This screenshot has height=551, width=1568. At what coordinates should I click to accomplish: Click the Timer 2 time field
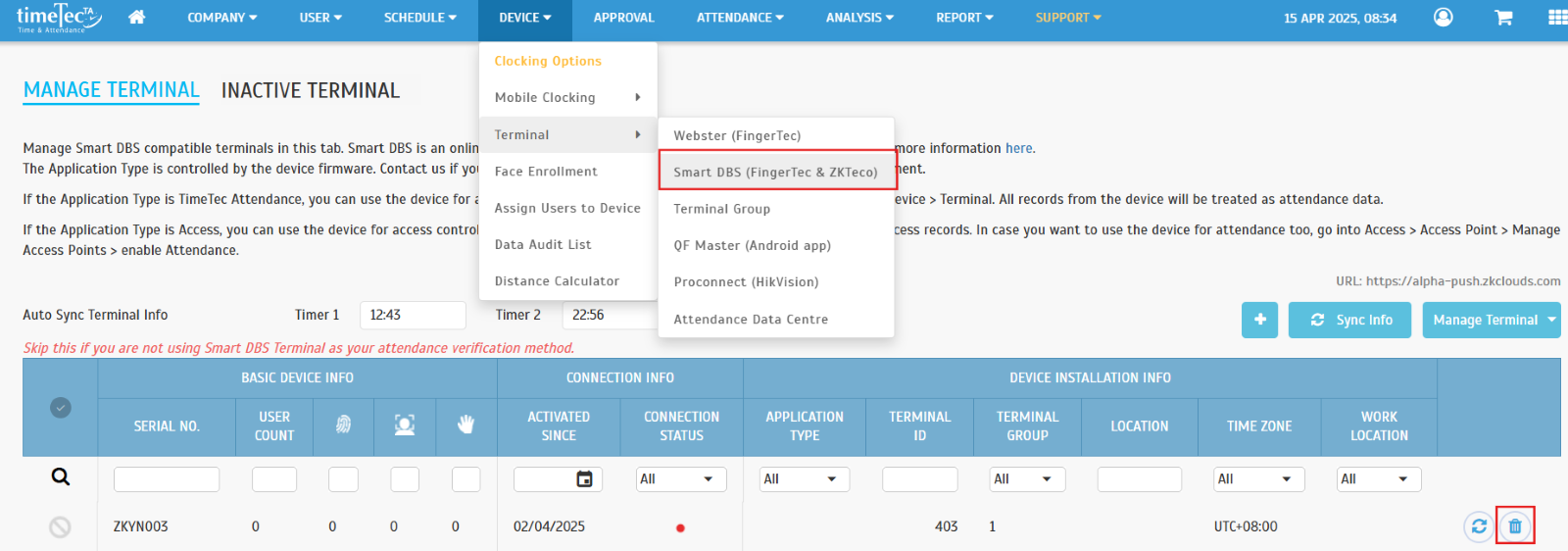pyautogui.click(x=610, y=315)
